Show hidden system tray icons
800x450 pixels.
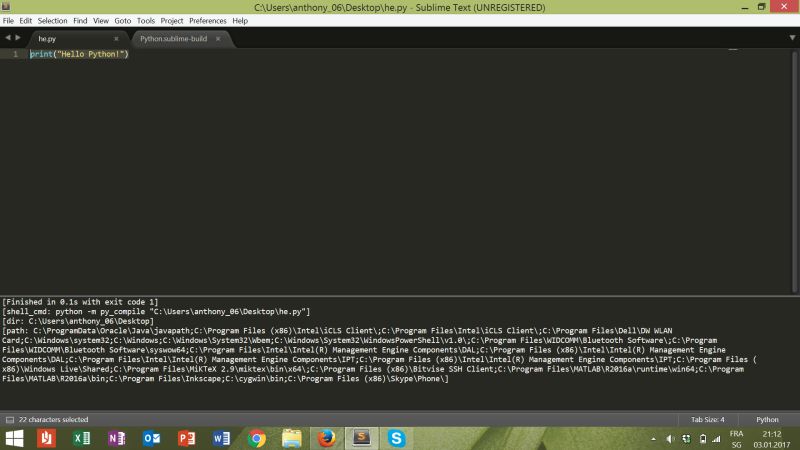[653, 439]
